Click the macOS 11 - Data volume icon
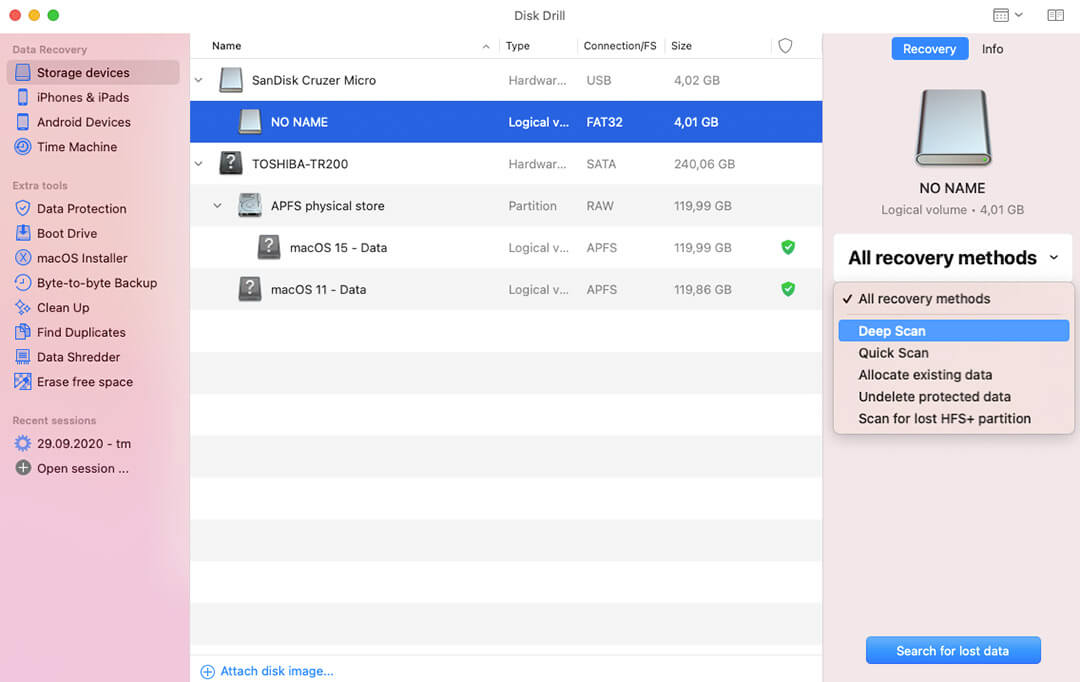This screenshot has width=1080, height=682. (249, 289)
